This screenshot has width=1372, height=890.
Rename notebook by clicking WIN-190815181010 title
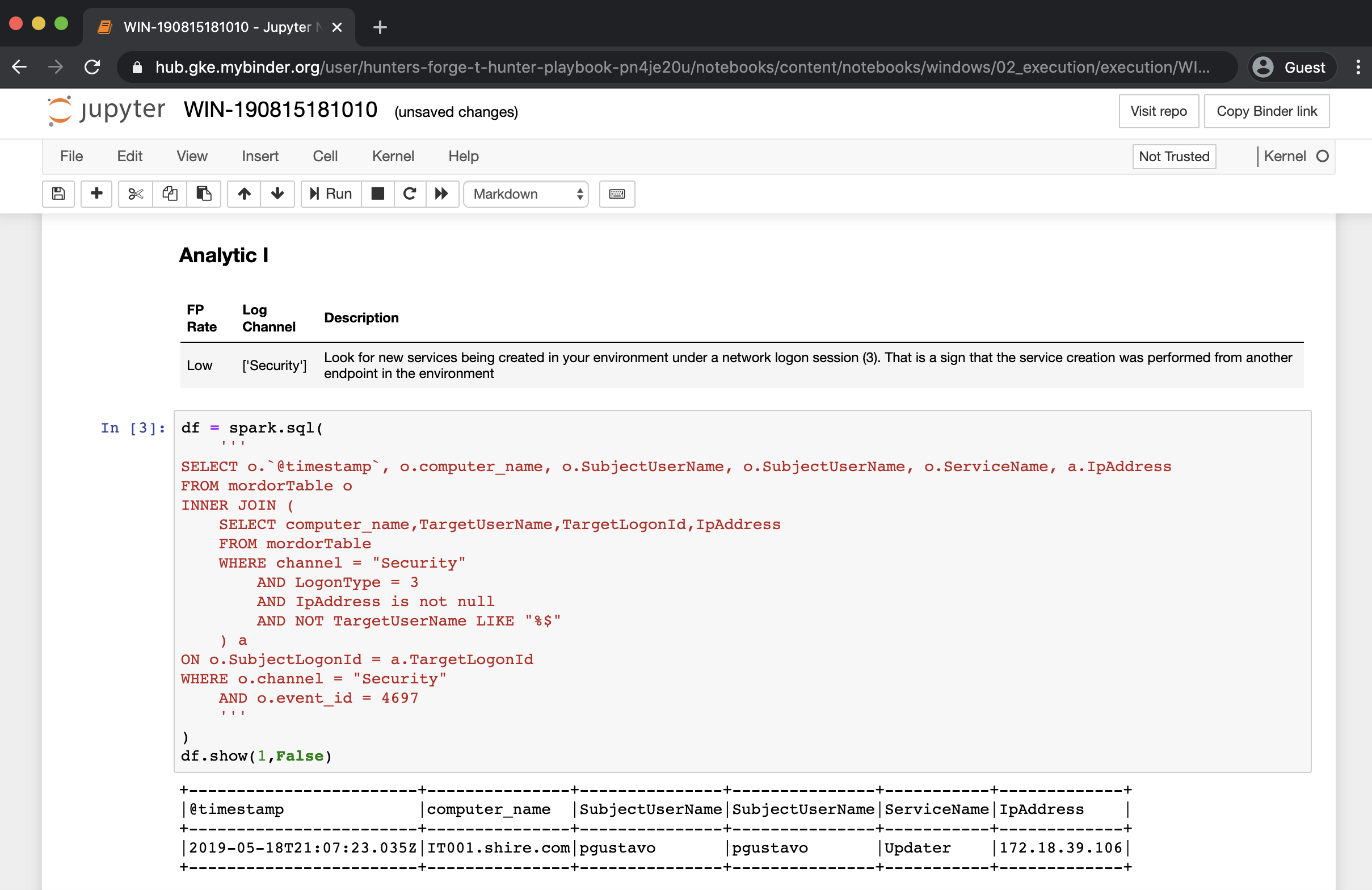280,110
